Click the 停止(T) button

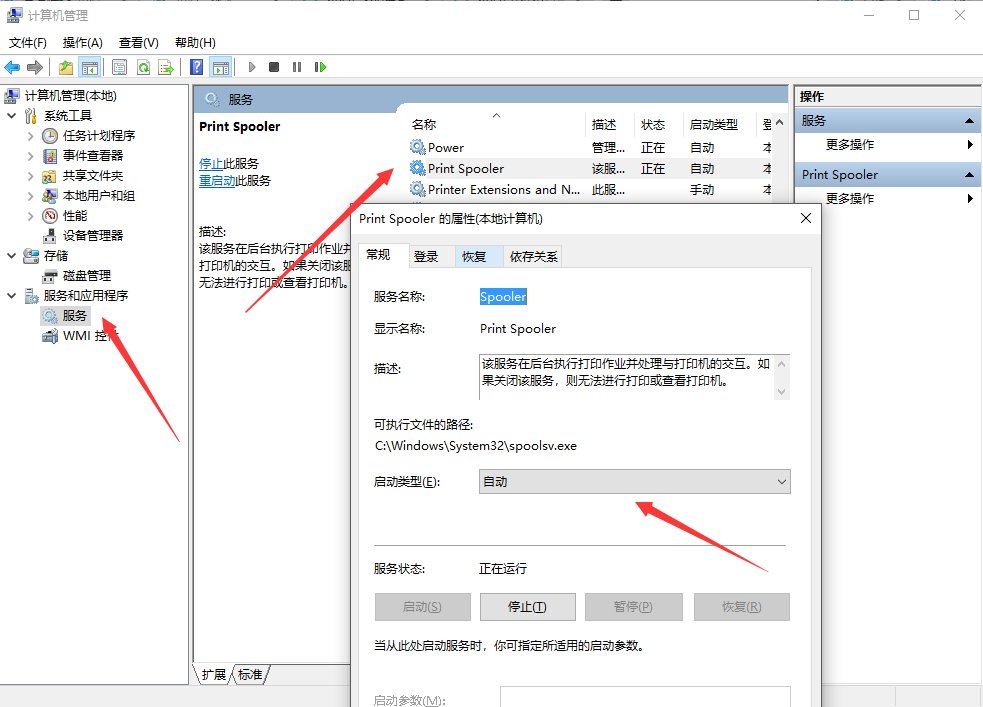click(528, 606)
